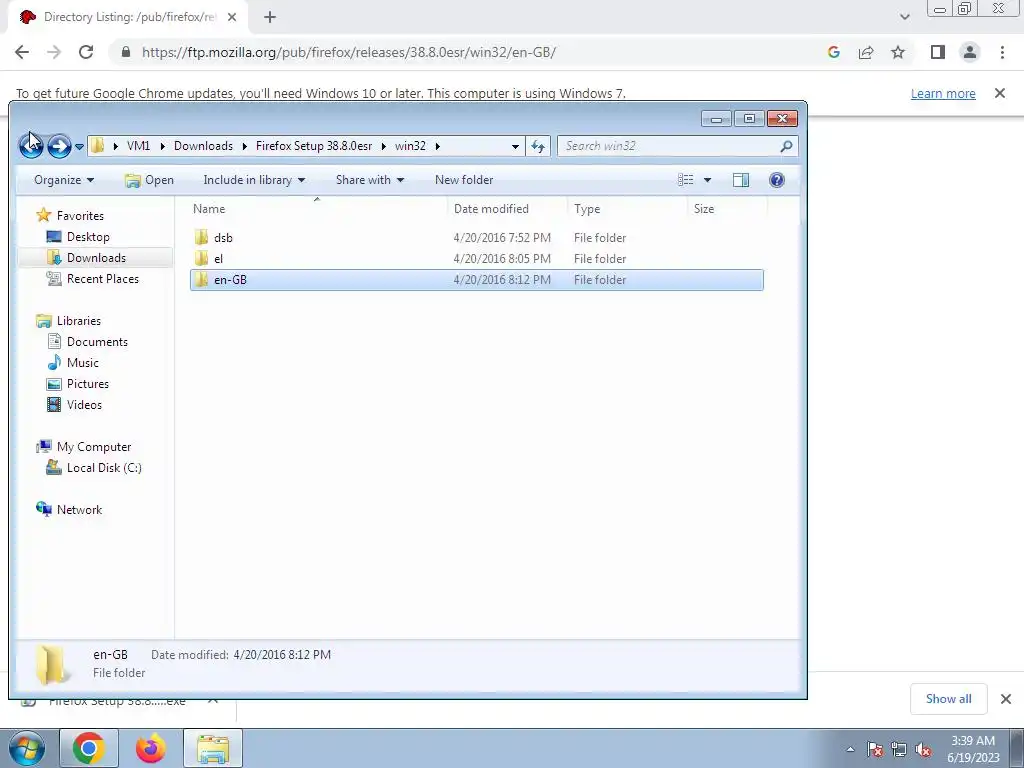Click Network in navigation pane

[79, 509]
